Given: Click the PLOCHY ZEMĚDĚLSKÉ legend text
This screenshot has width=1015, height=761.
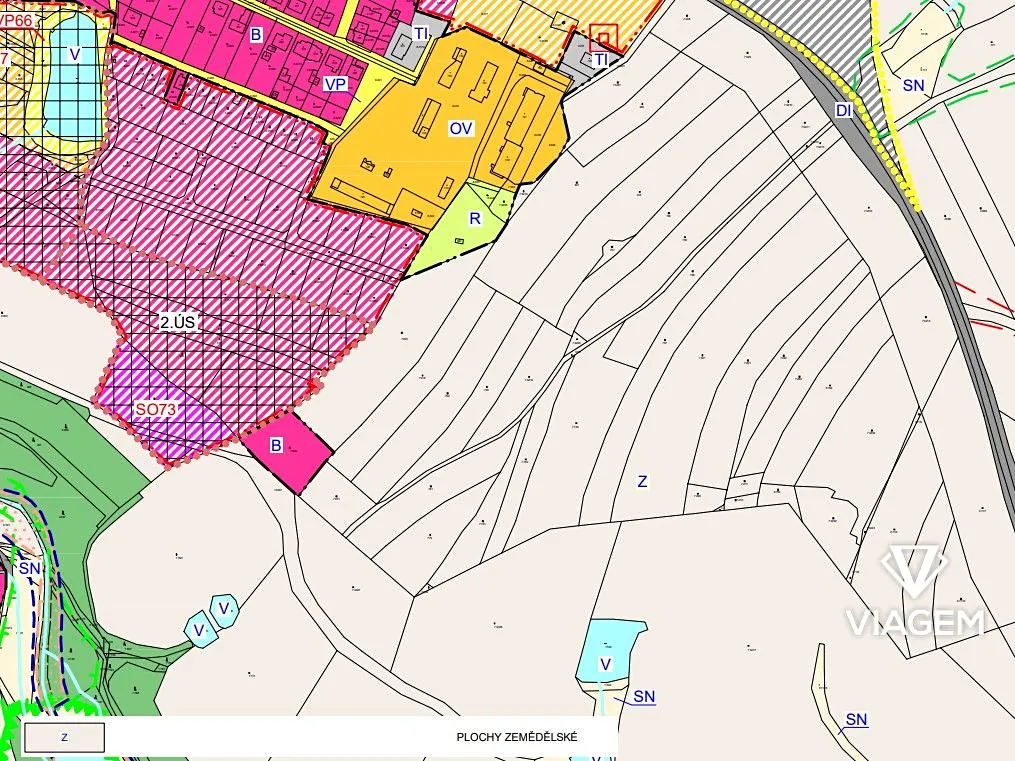Looking at the screenshot, I should (x=517, y=737).
